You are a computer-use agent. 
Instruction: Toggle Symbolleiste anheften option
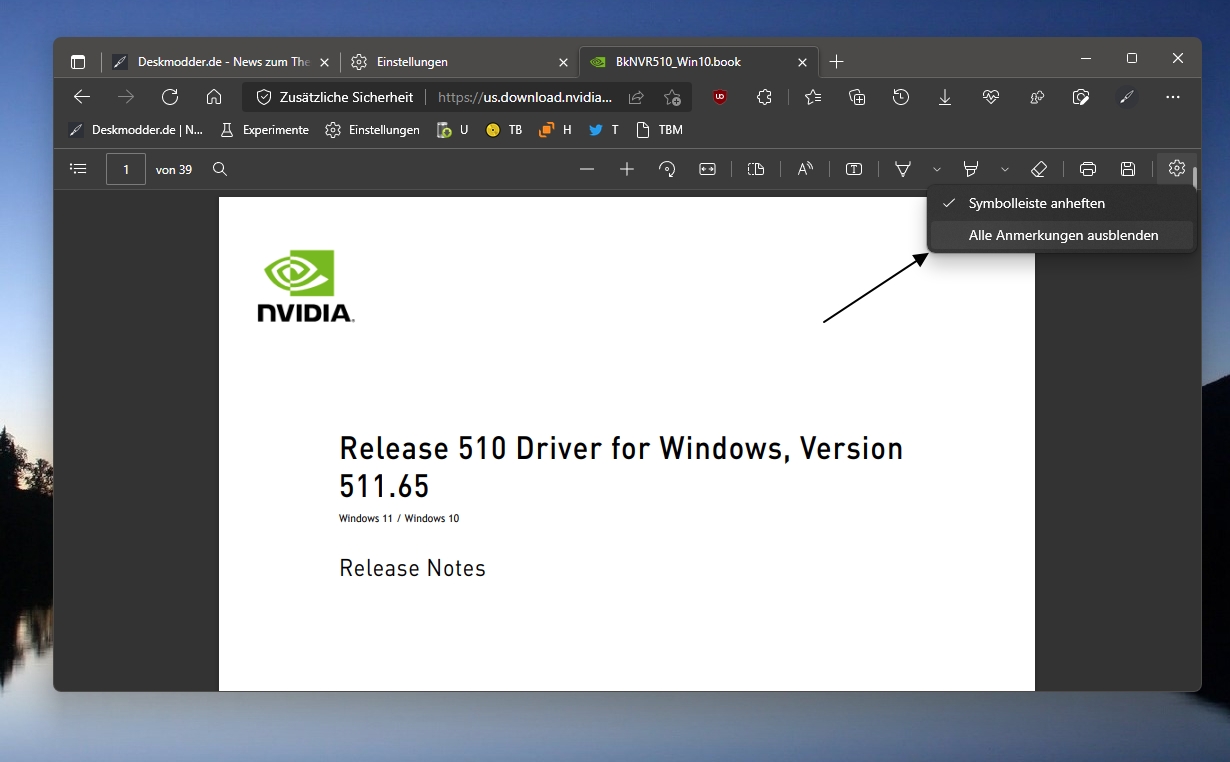pyautogui.click(x=1062, y=203)
